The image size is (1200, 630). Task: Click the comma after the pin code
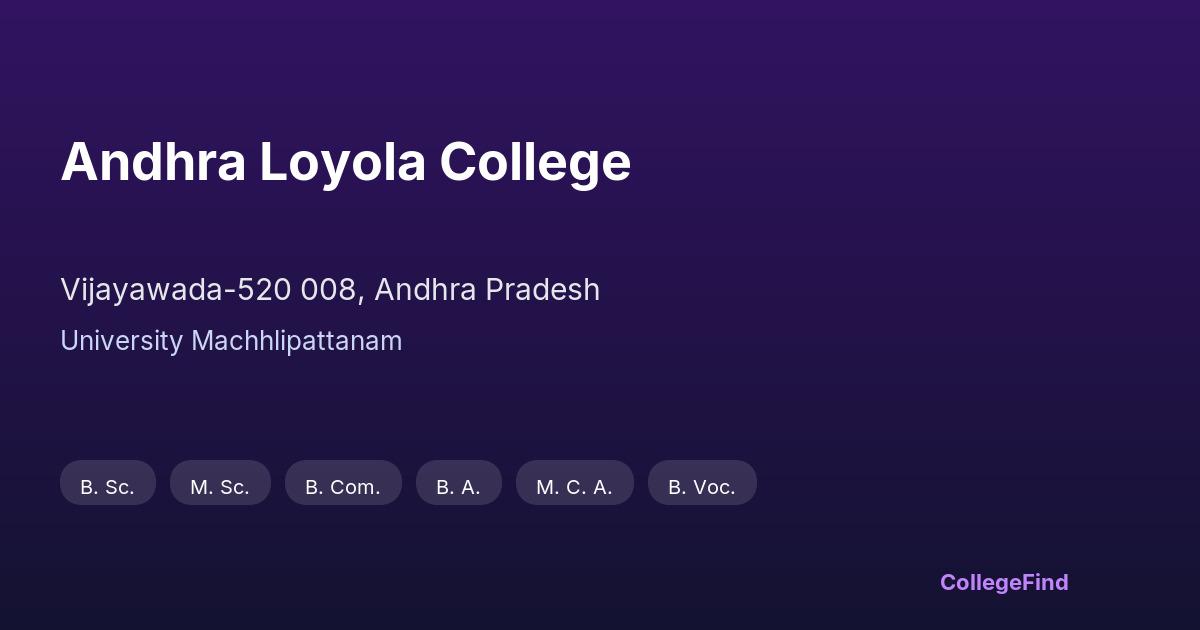point(362,298)
